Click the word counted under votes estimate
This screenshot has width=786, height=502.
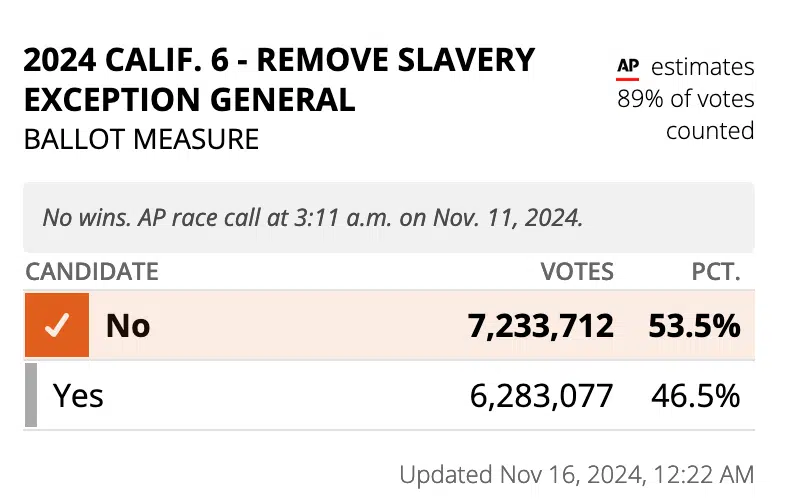click(710, 131)
